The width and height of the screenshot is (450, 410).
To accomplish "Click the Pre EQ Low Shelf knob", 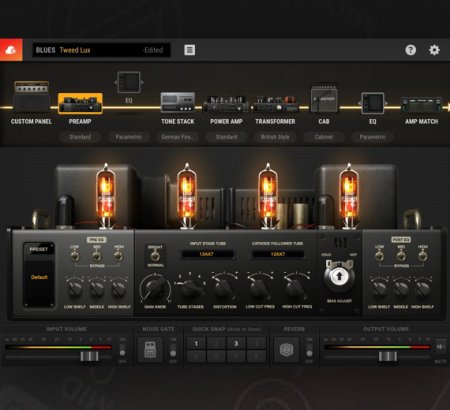I will pos(75,289).
